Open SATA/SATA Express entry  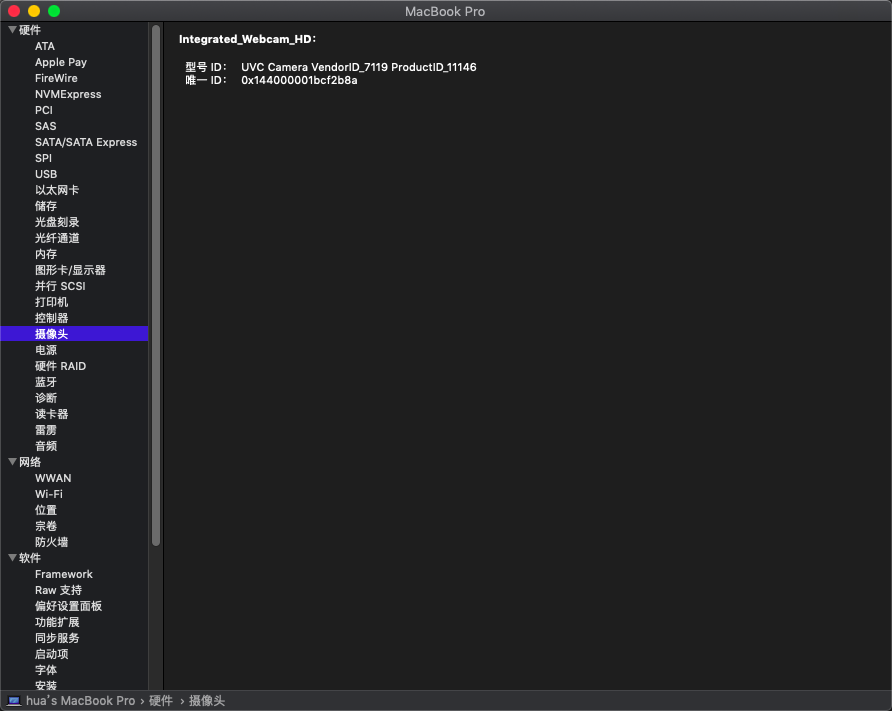pos(86,142)
